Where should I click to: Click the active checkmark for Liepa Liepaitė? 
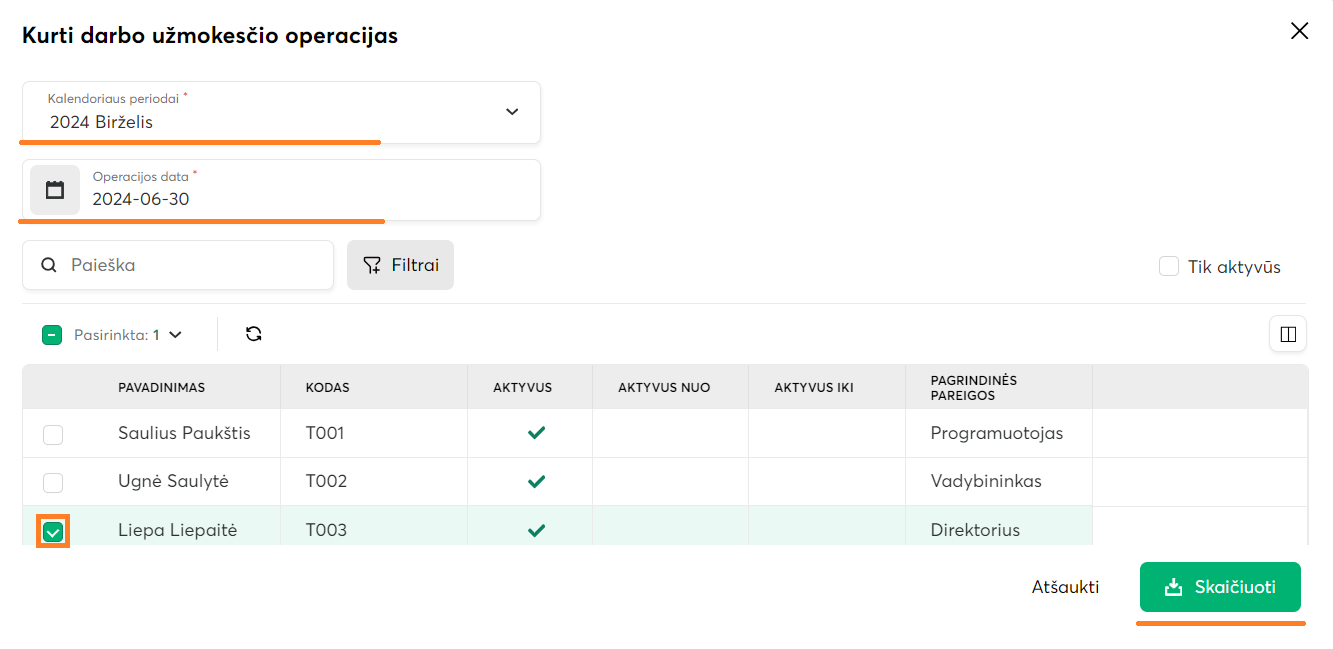click(x=536, y=530)
